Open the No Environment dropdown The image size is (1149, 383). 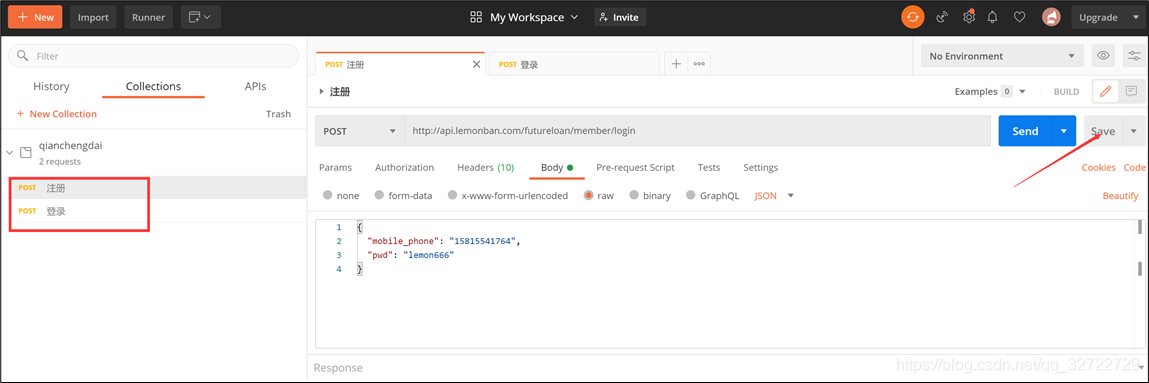tap(1002, 56)
